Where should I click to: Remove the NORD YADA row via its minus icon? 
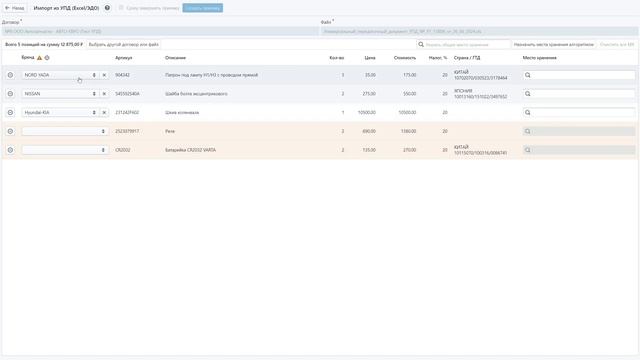pyautogui.click(x=10, y=75)
